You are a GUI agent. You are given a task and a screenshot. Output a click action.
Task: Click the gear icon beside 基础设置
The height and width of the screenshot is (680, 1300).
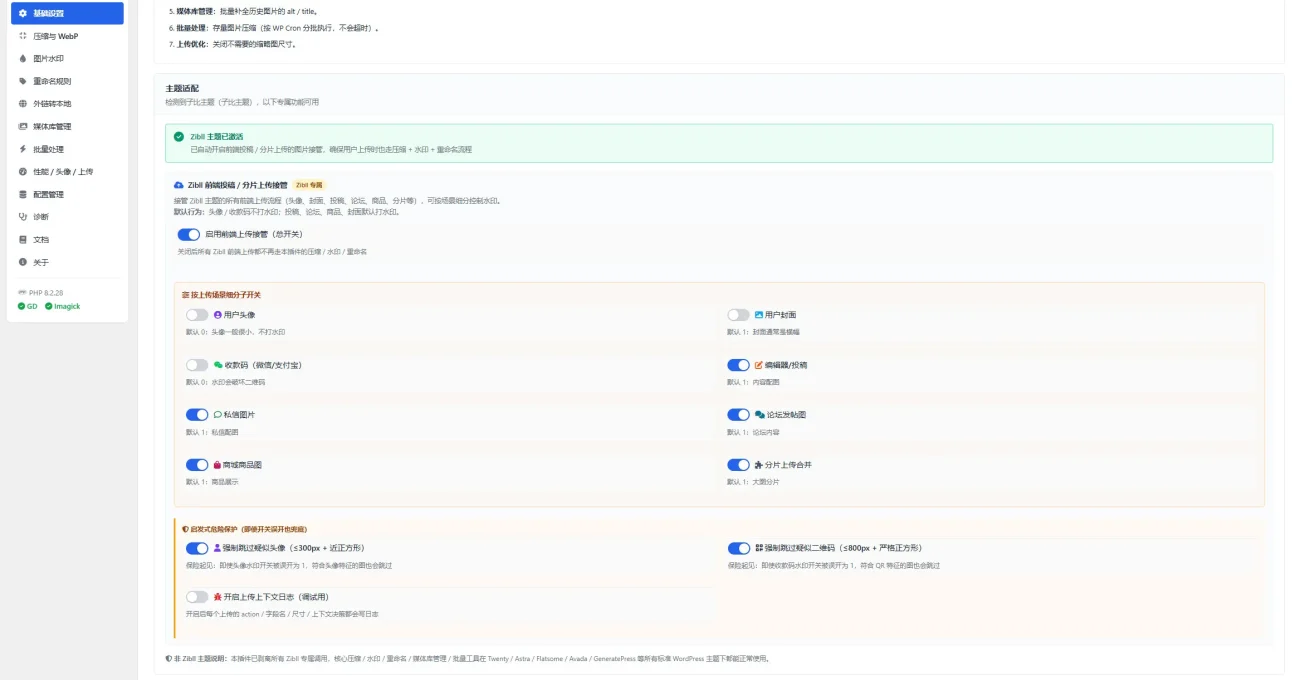[23, 13]
